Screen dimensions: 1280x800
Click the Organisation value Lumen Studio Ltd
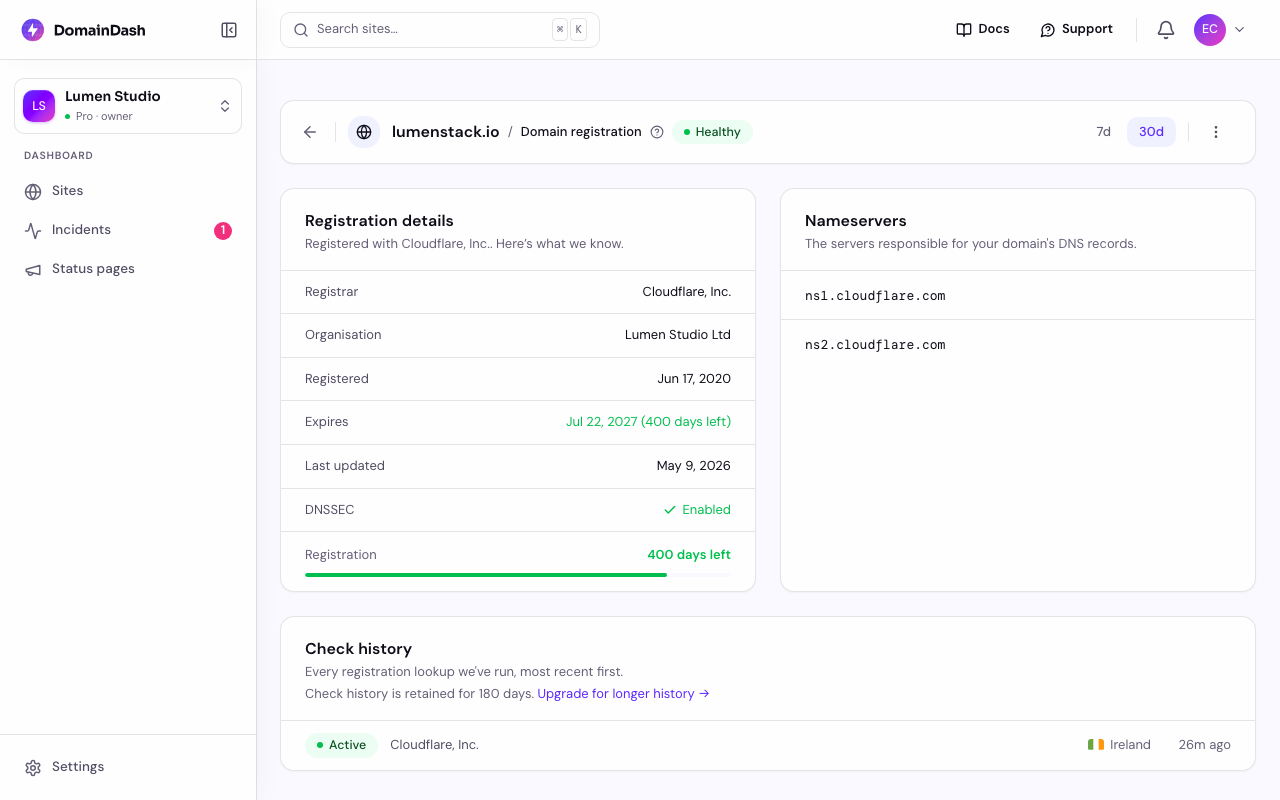pyautogui.click(x=678, y=335)
